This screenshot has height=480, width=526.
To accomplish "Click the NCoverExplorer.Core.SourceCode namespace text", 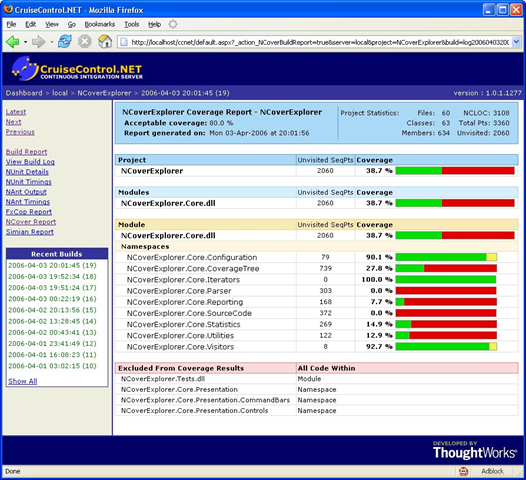I will coord(189,313).
